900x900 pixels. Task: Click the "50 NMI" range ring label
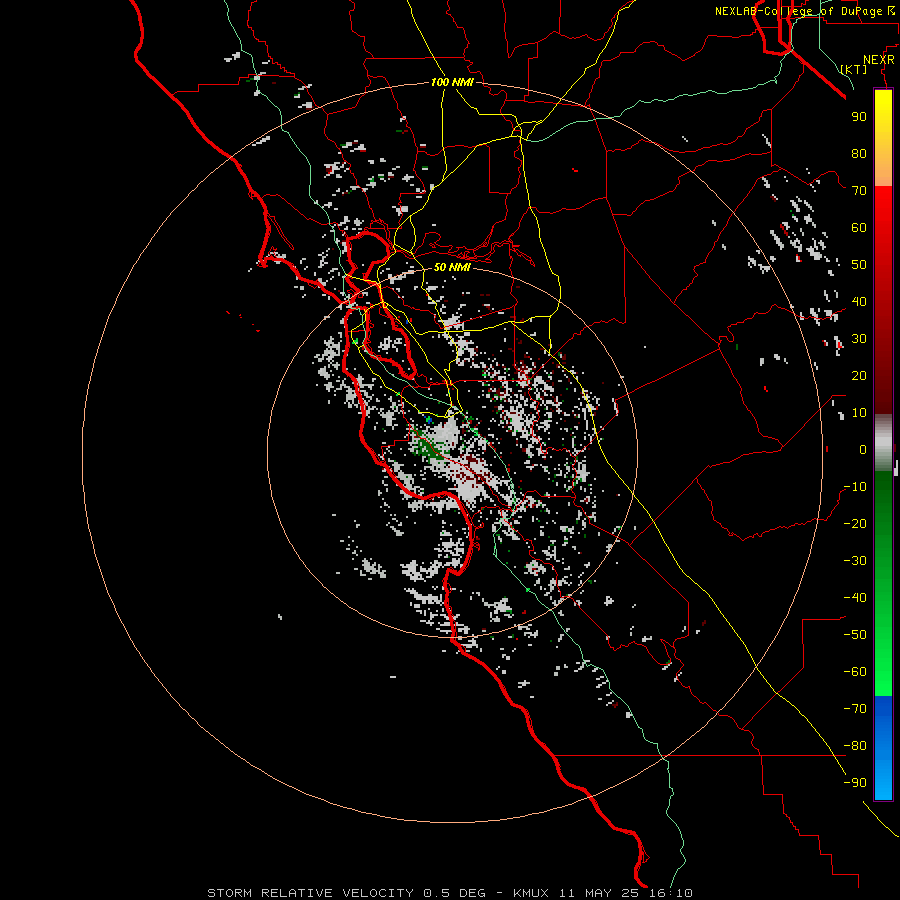coord(452,267)
